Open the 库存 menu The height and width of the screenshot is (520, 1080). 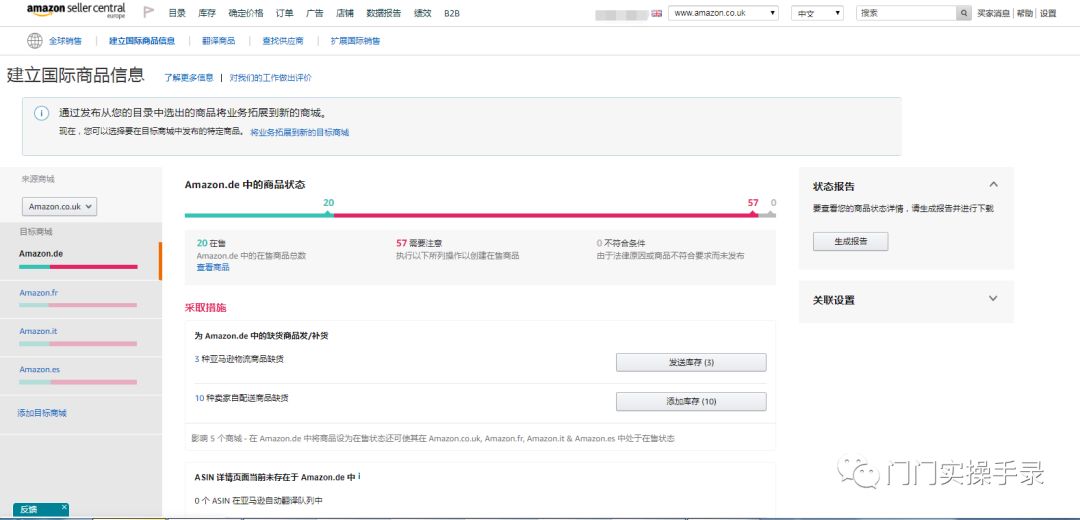[207, 13]
